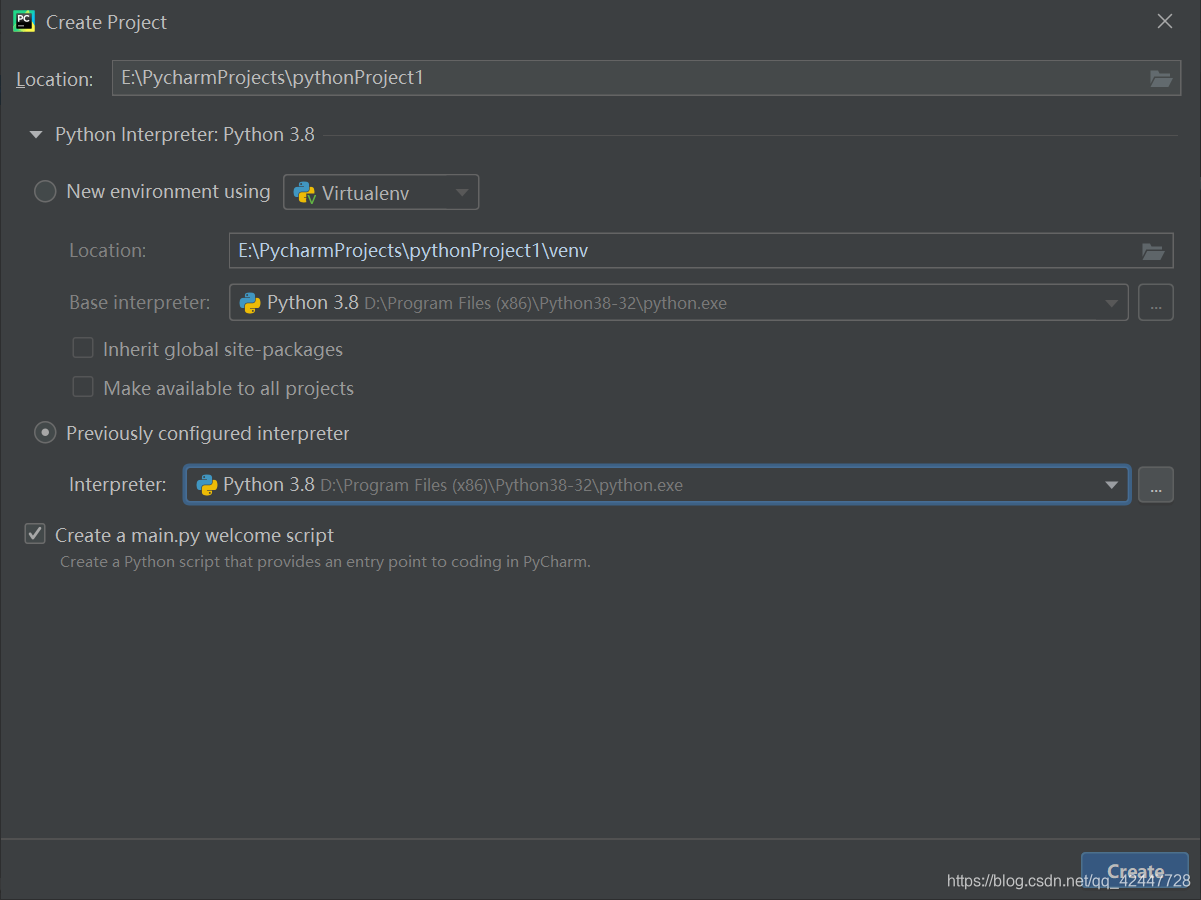1201x900 pixels.
Task: Collapse the Python Interpreter section triangle
Action: pyautogui.click(x=36, y=134)
